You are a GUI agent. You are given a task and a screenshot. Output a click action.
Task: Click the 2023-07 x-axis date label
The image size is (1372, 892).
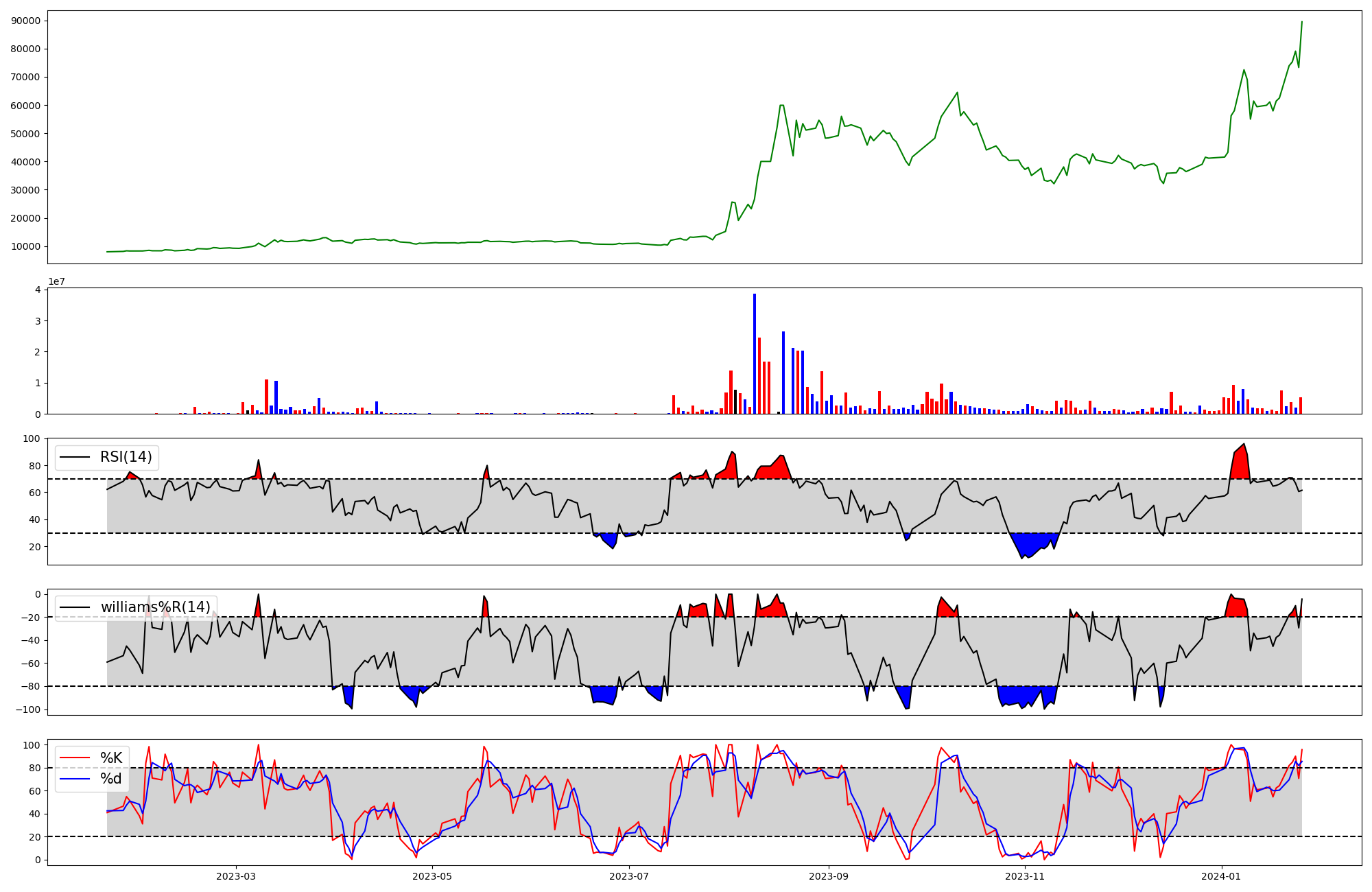[629, 876]
